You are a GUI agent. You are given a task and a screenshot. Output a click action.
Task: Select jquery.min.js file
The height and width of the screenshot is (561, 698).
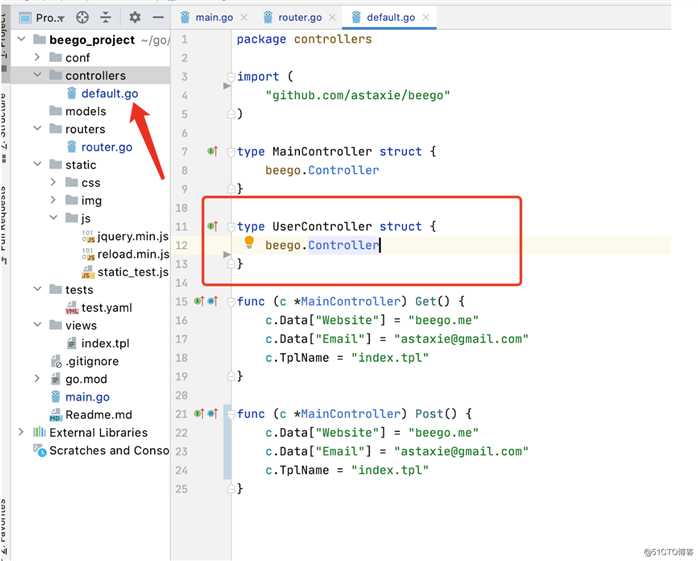[x=133, y=236]
